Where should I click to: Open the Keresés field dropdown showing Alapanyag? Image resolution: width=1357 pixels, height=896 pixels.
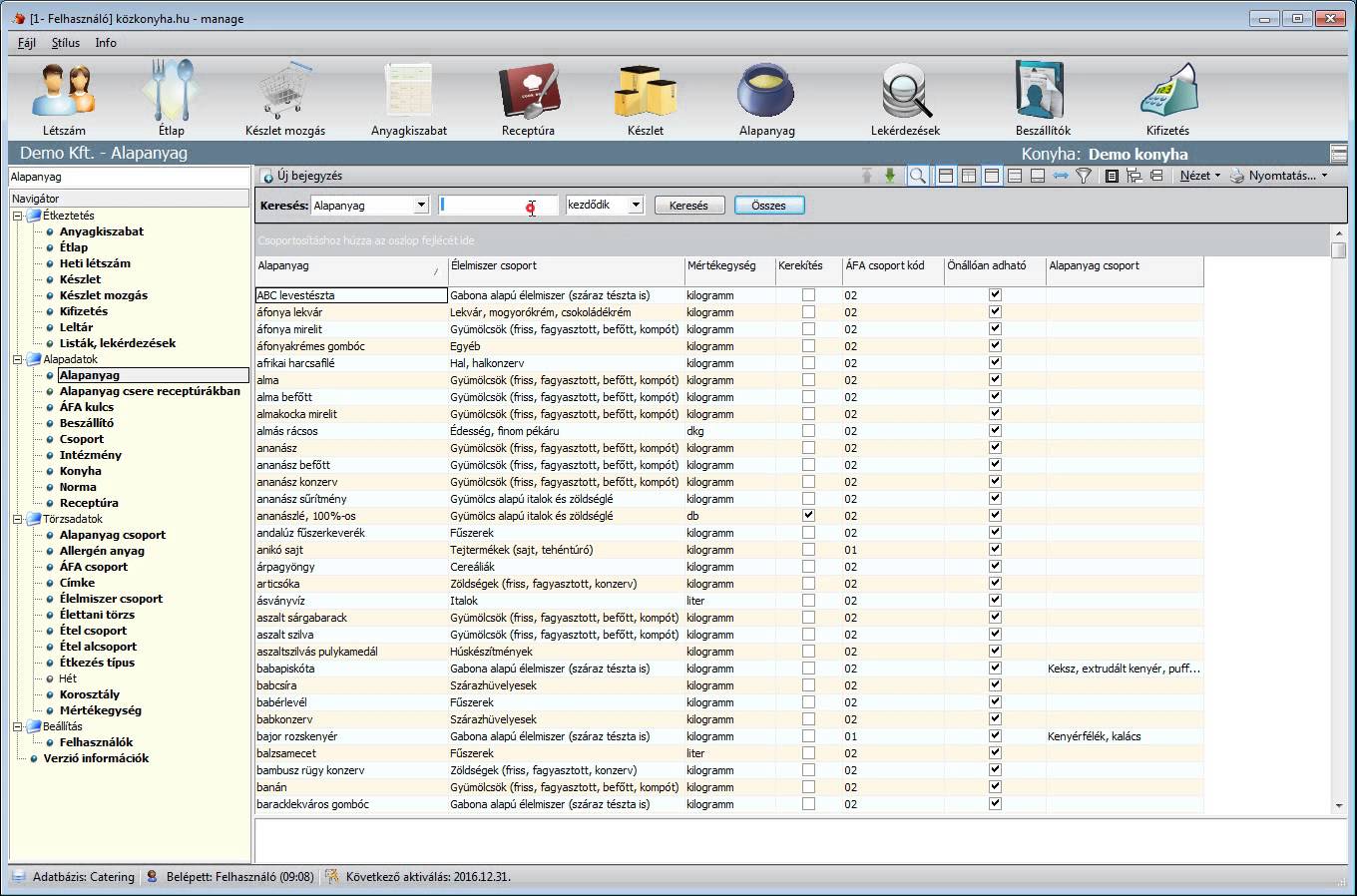point(421,206)
